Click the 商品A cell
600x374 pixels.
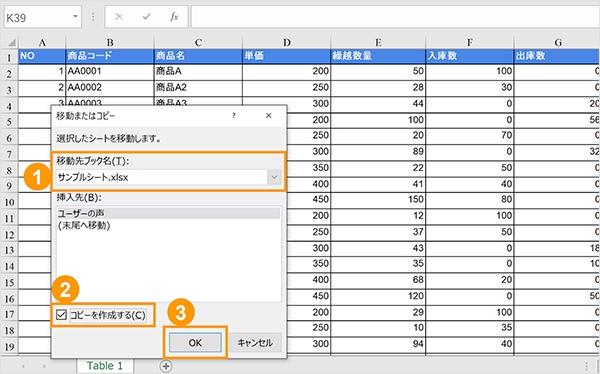click(x=198, y=72)
